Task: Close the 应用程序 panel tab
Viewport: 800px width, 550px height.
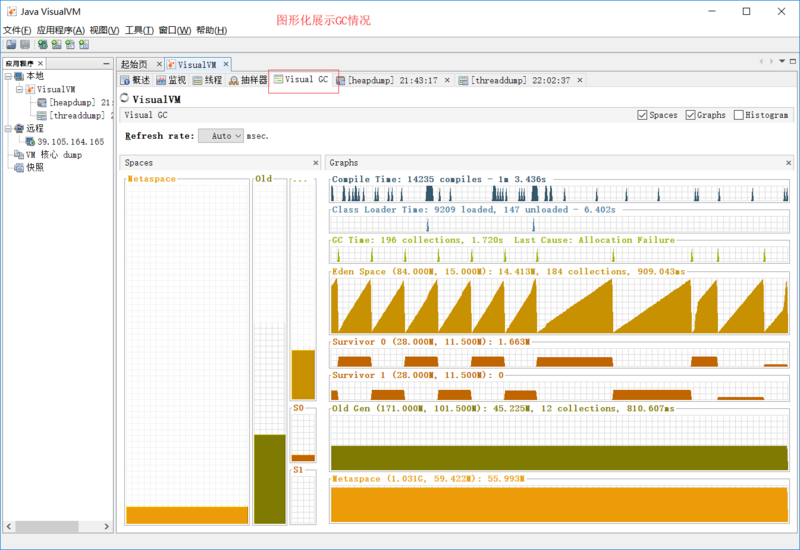Action: (40, 63)
